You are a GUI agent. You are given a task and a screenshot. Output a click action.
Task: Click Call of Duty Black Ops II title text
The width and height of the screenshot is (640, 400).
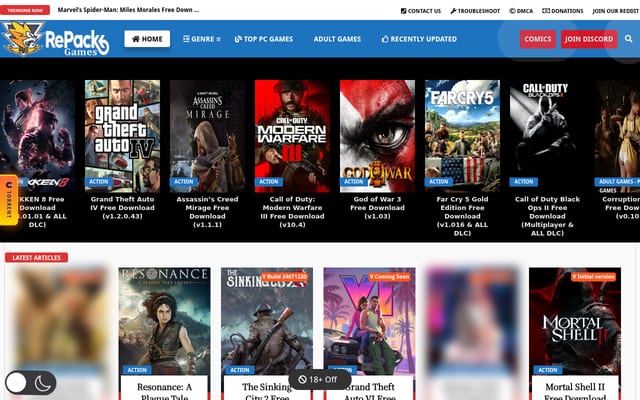[x=547, y=216]
